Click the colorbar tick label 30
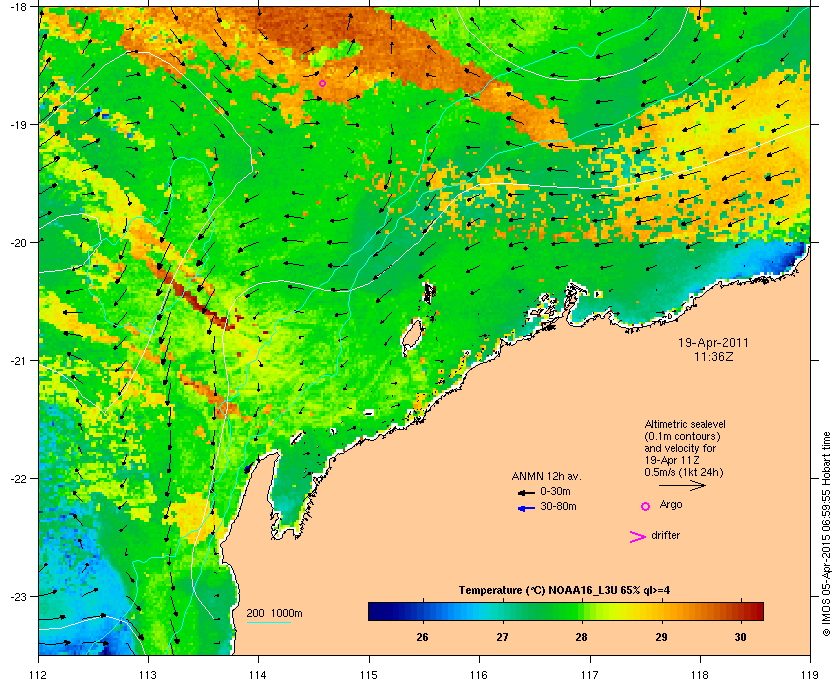Viewport: 840px width, 680px height. (740, 637)
